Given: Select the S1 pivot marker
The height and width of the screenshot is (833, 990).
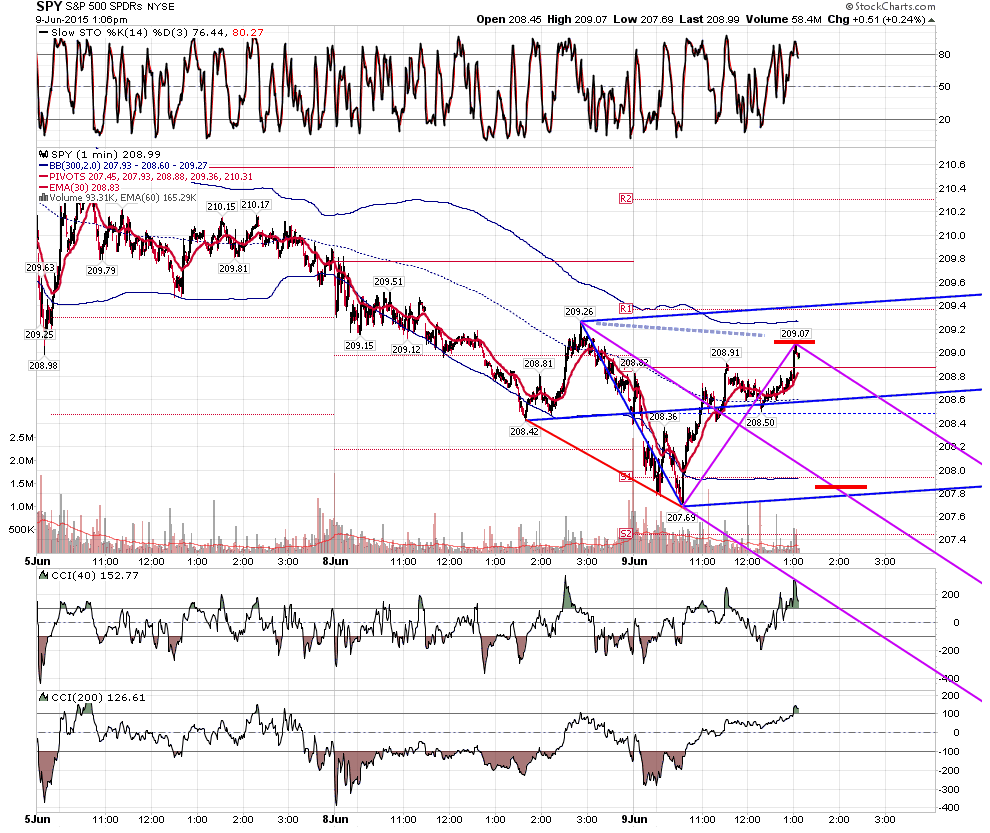Looking at the screenshot, I should 625,477.
